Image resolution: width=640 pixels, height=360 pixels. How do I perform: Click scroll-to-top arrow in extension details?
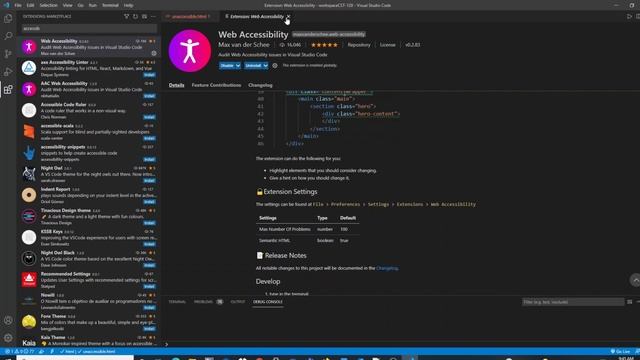(635, 280)
